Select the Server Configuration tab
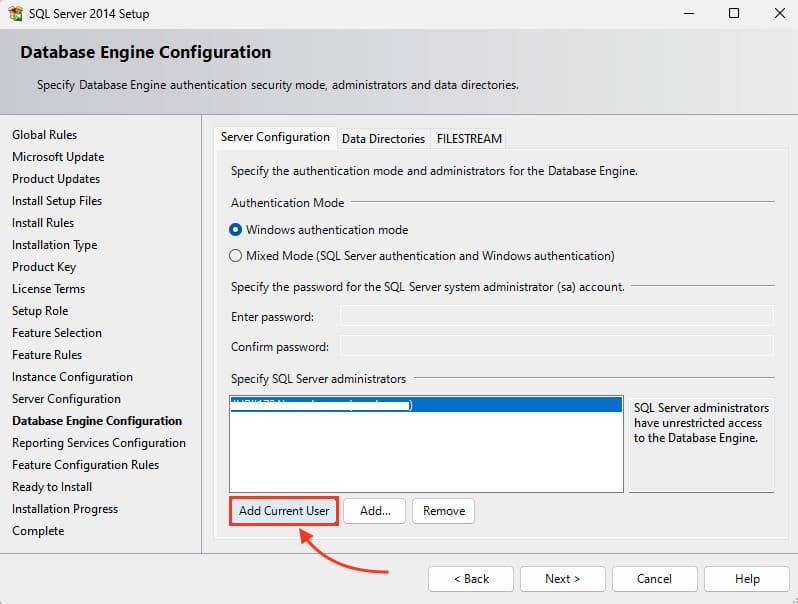This screenshot has height=604, width=798. [275, 137]
